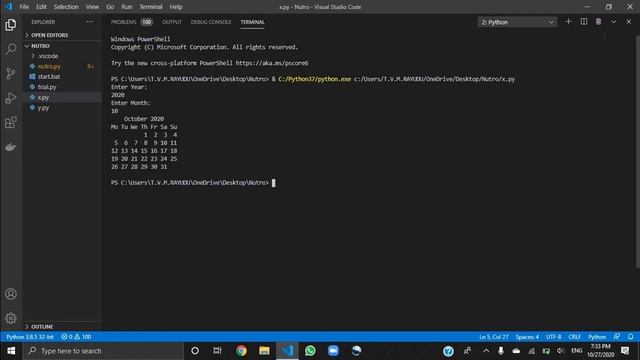Screen dimensions: 640x360
Task: Open Chrome from the taskbar
Action: pyautogui.click(x=241, y=351)
